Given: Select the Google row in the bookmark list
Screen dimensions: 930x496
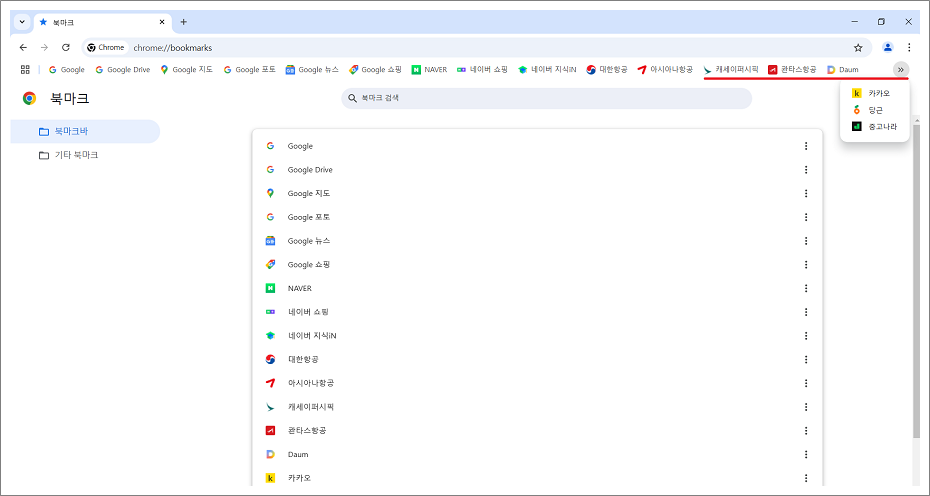Looking at the screenshot, I should click(537, 146).
